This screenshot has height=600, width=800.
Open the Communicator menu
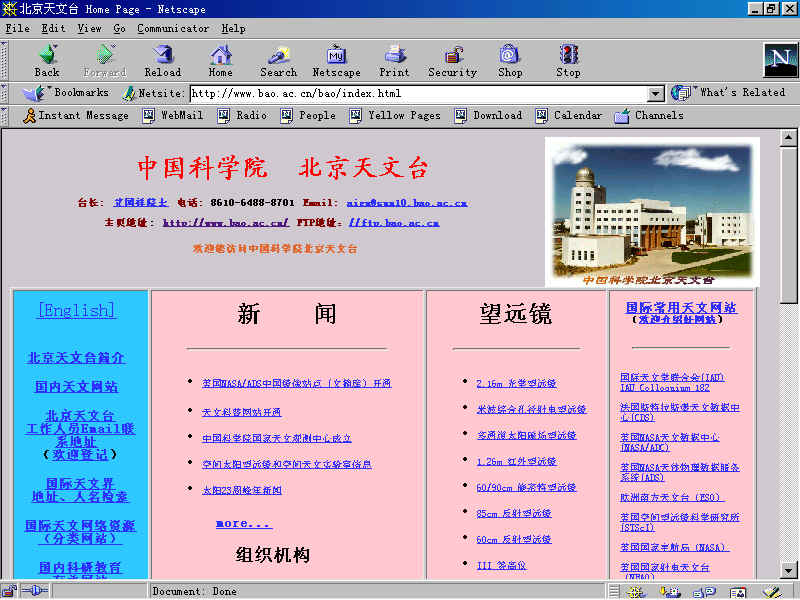(x=173, y=29)
